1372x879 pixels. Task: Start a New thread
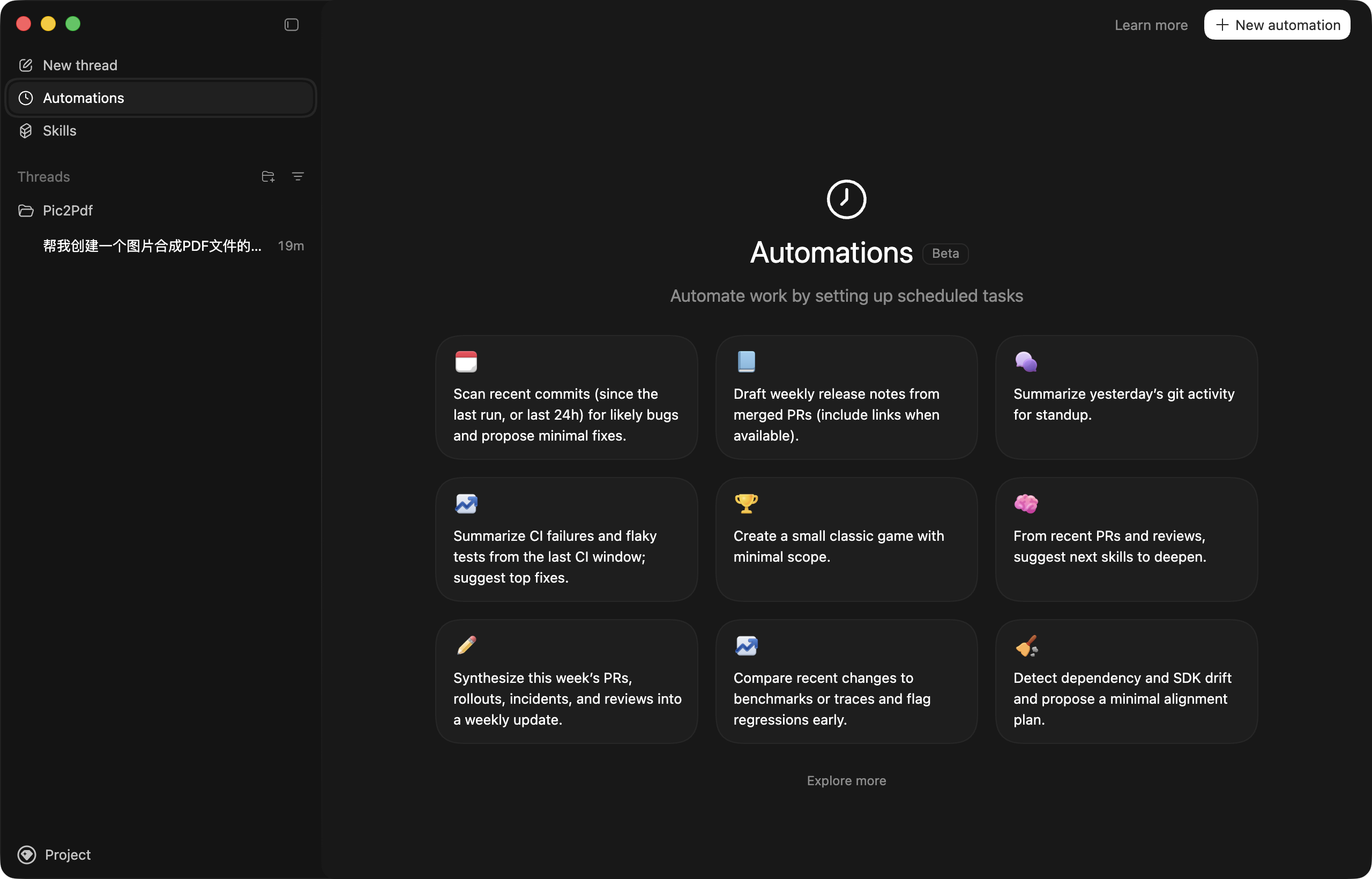(80, 65)
